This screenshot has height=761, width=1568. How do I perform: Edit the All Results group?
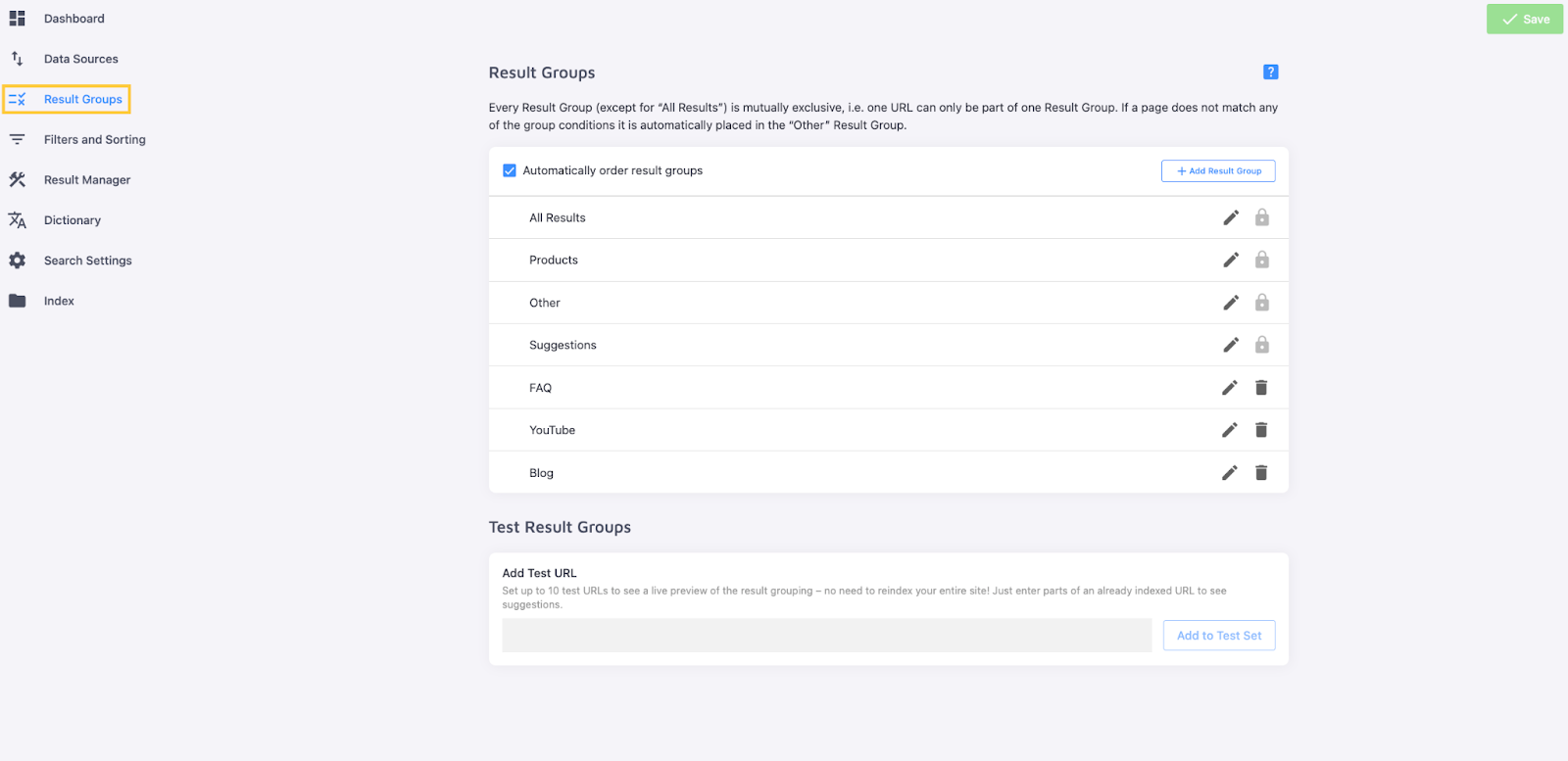[x=1231, y=217]
